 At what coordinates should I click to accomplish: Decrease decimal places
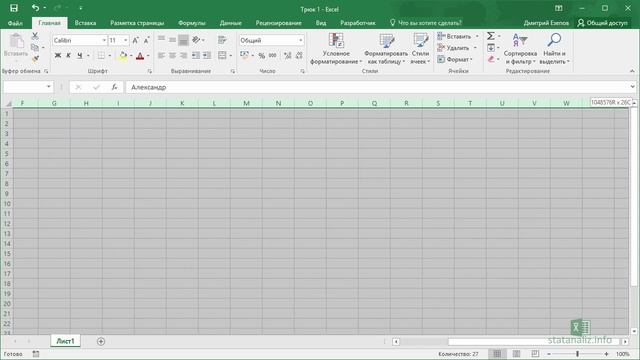point(299,56)
